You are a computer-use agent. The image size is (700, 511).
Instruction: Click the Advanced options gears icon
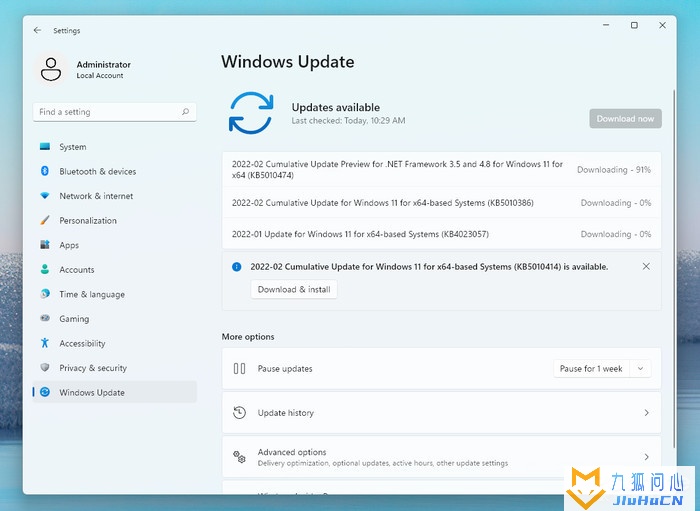coord(239,457)
